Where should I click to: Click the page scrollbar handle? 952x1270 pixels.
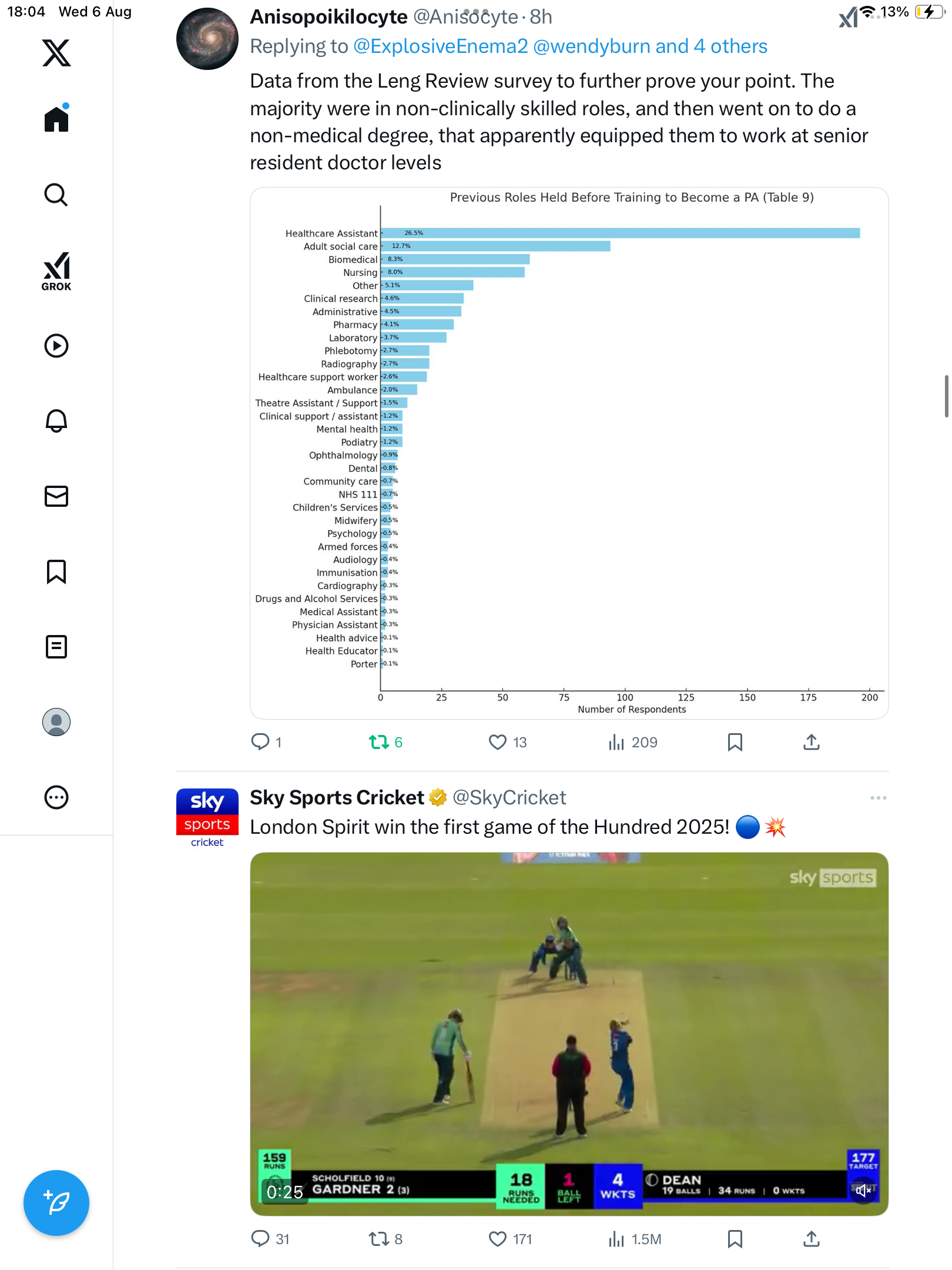tap(946, 396)
